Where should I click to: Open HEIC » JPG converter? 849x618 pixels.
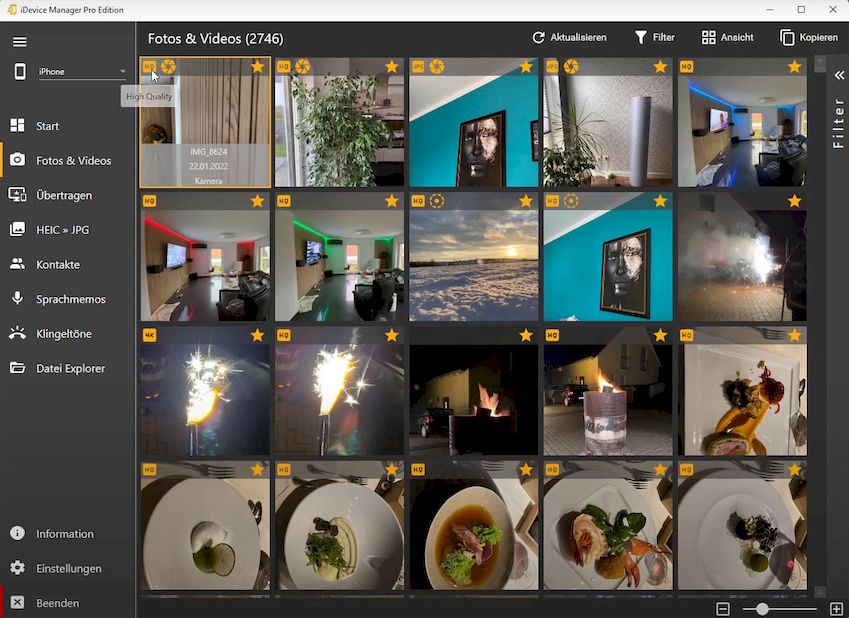pos(63,230)
